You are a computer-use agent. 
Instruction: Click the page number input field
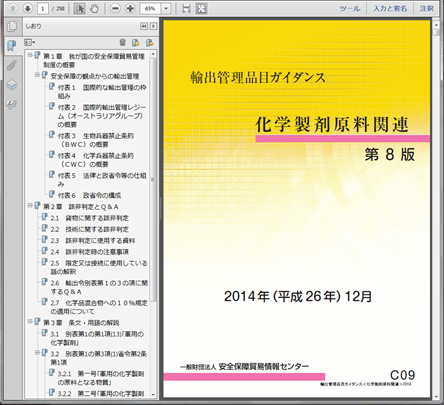[x=43, y=9]
